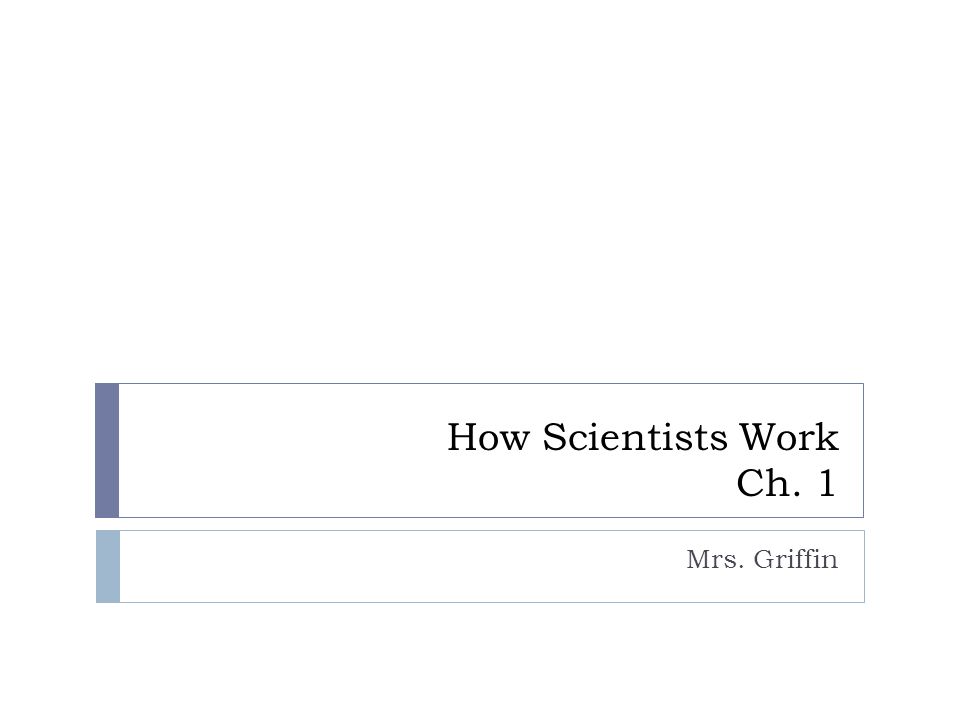Click the "Ch." text on the second title line
The image size is (960, 720).
[768, 483]
